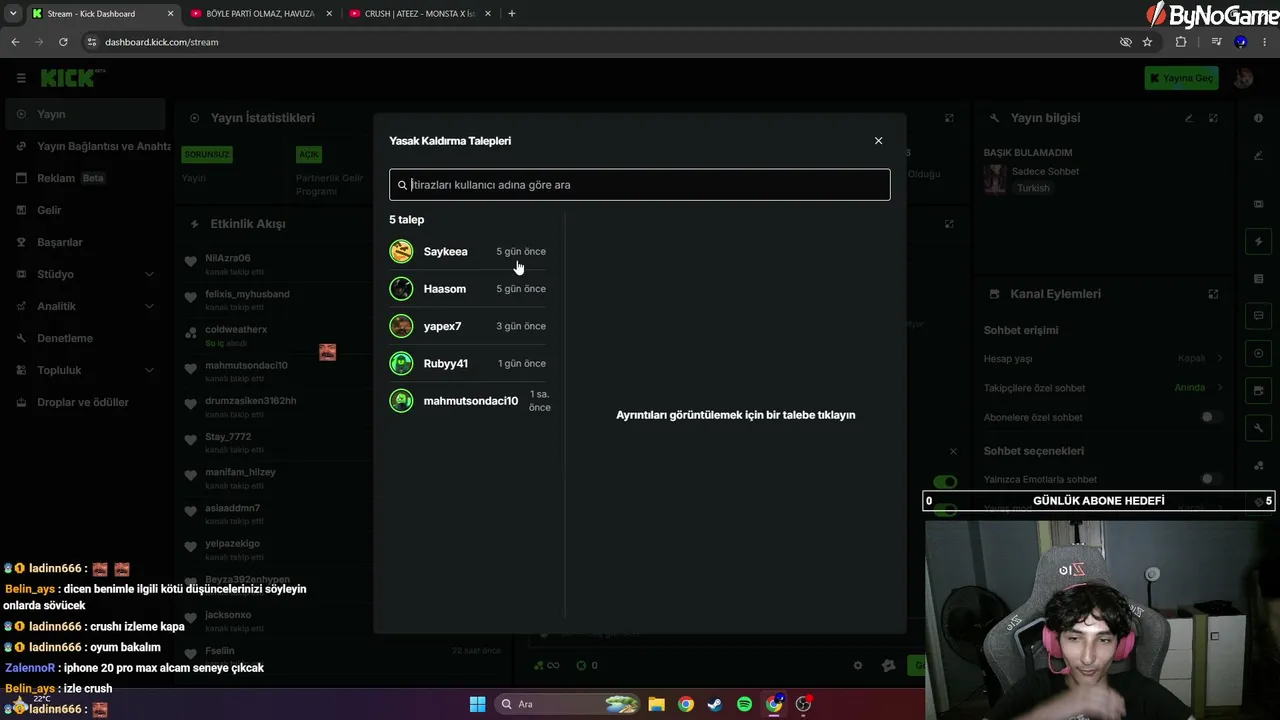Image resolution: width=1280 pixels, height=720 pixels.
Task: Click Stay_7772 in the activity feed
Action: [x=228, y=436]
